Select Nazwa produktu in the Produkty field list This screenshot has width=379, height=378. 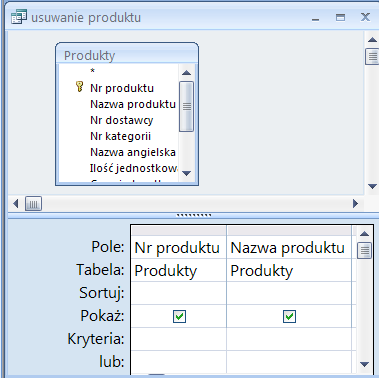pos(133,104)
